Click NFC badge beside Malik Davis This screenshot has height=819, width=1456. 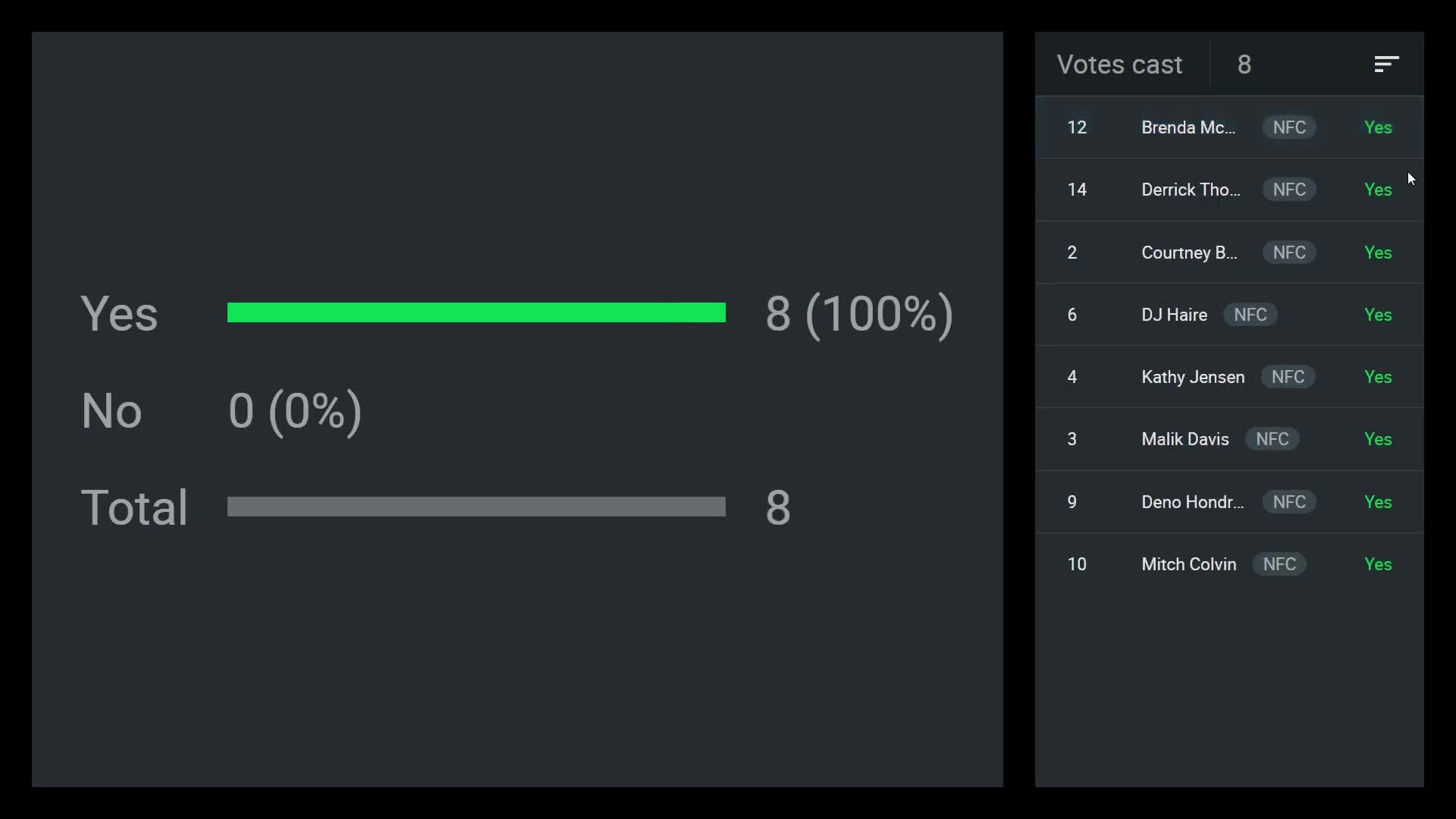tap(1272, 439)
